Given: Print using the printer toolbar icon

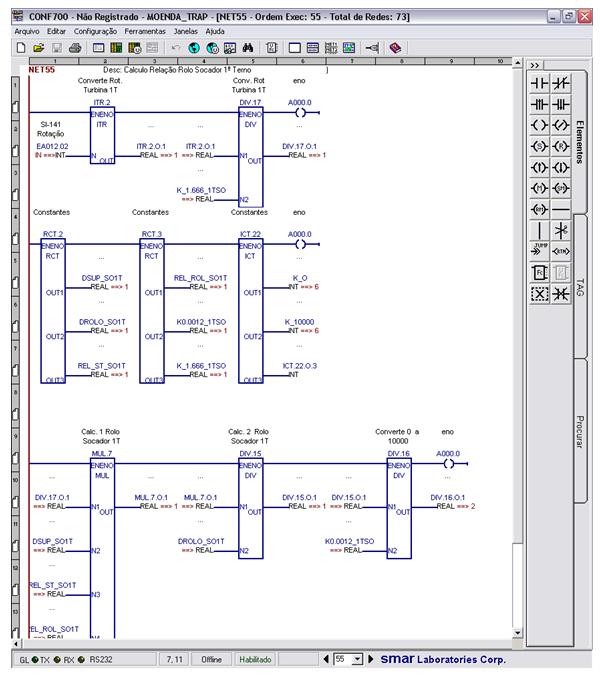Looking at the screenshot, I should 75,48.
